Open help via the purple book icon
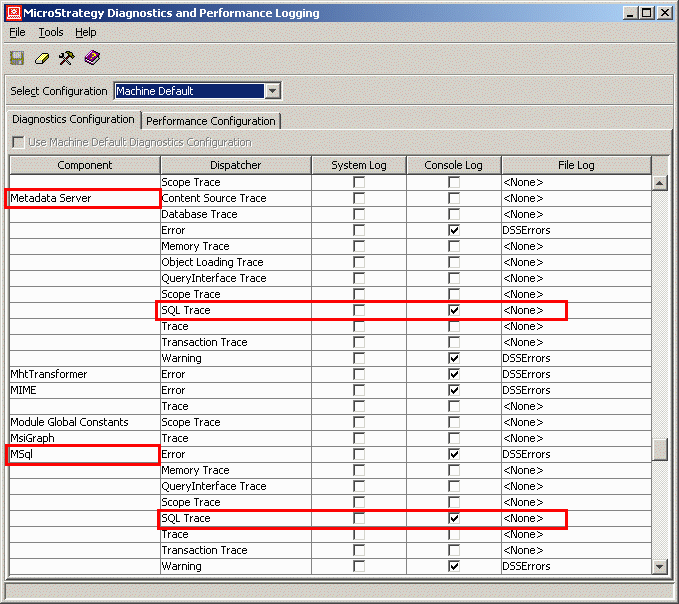 point(92,58)
